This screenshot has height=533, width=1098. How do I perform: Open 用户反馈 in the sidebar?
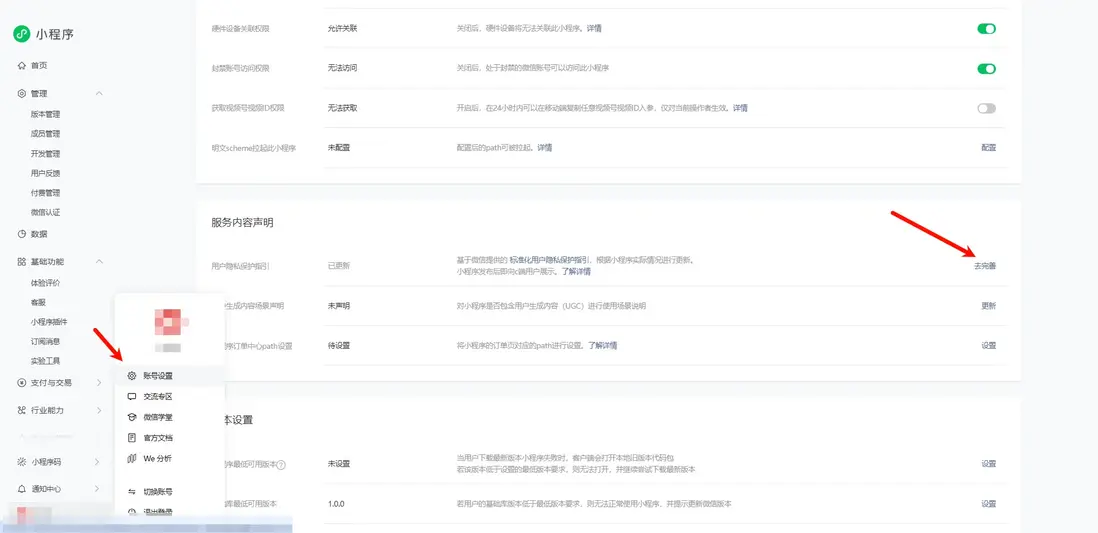point(46,173)
